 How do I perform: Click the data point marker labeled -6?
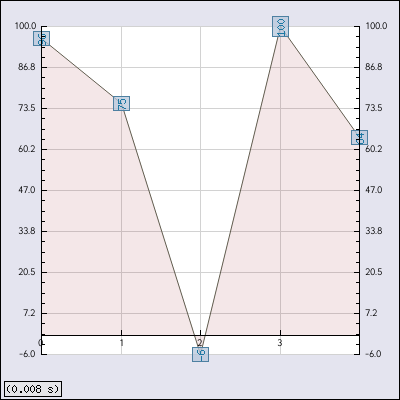200,354
